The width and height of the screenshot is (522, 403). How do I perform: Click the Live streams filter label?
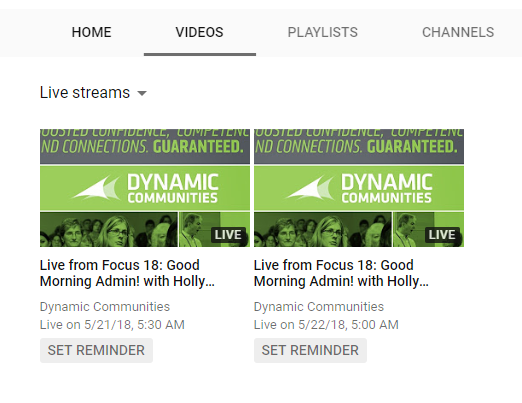[x=85, y=92]
